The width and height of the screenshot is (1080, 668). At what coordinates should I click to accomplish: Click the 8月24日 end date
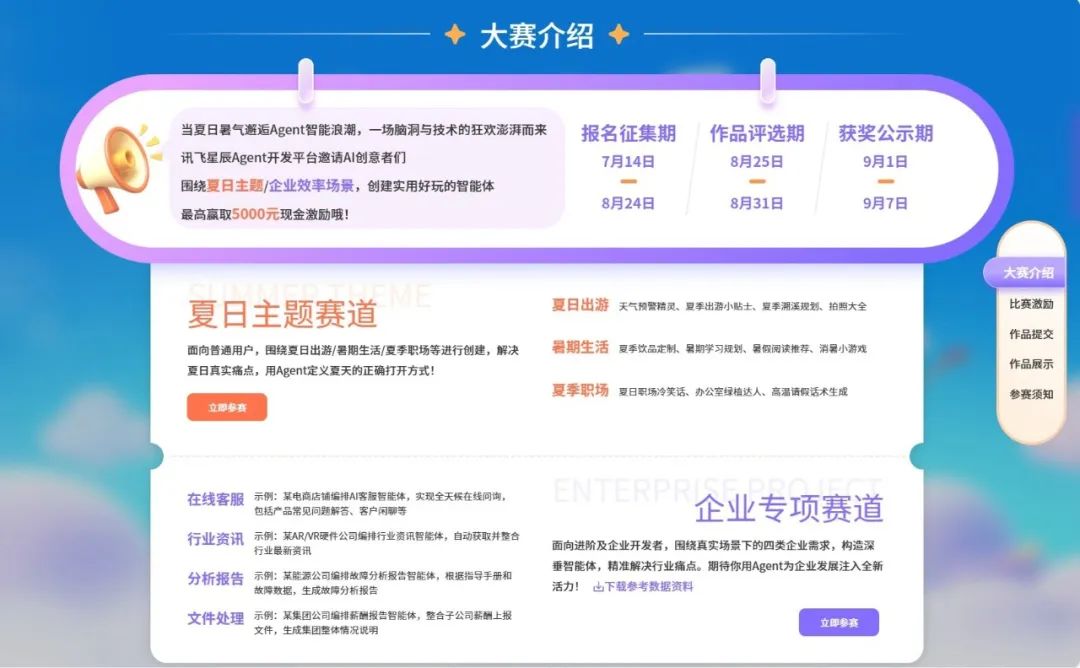point(627,203)
